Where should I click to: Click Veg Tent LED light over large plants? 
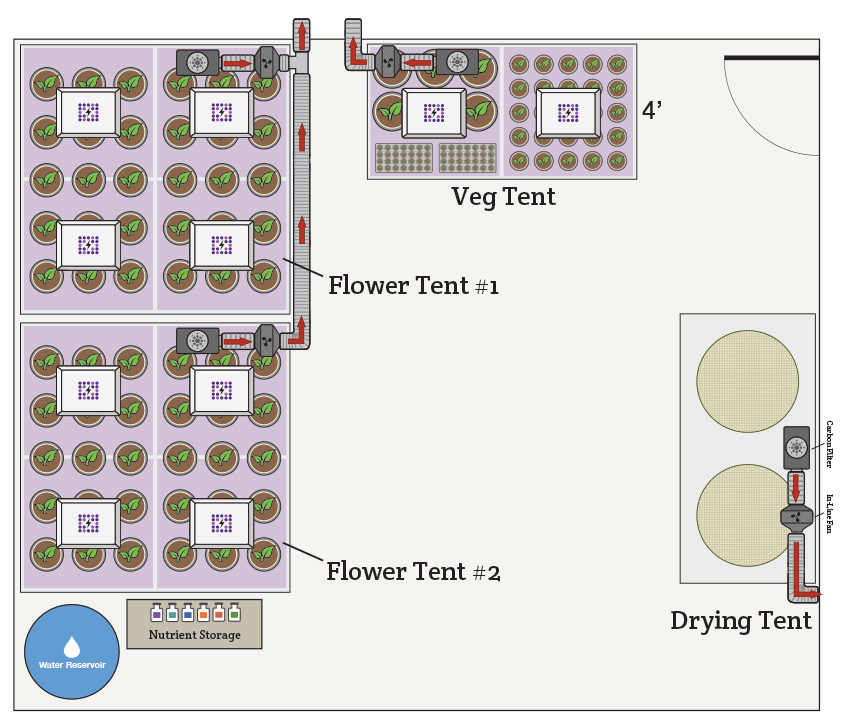pos(434,113)
